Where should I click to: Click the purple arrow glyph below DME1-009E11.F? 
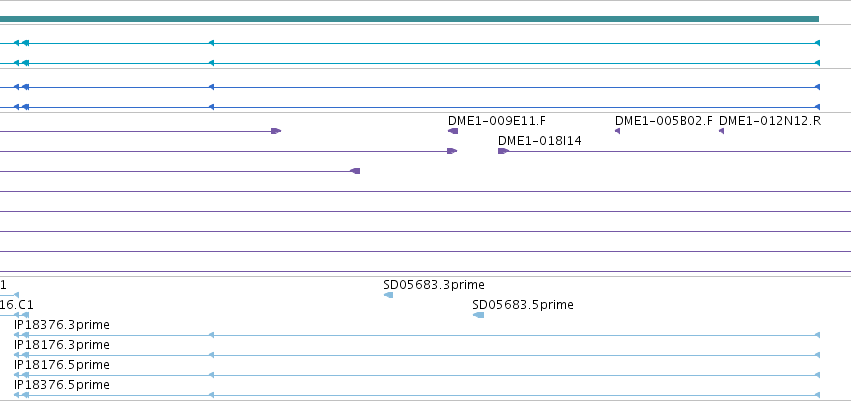click(x=453, y=131)
